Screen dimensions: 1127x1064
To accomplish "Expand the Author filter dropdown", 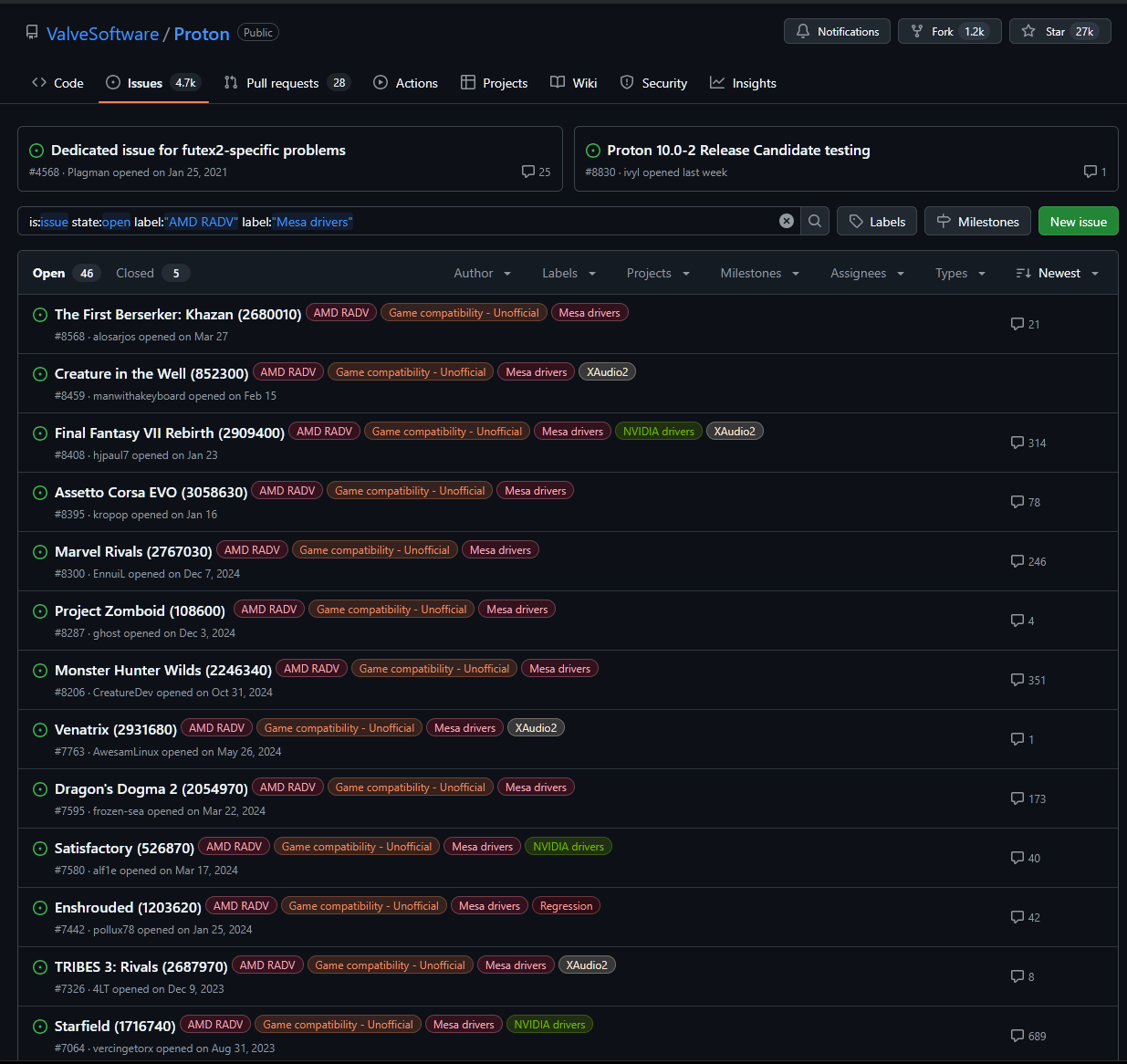I will click(x=483, y=273).
